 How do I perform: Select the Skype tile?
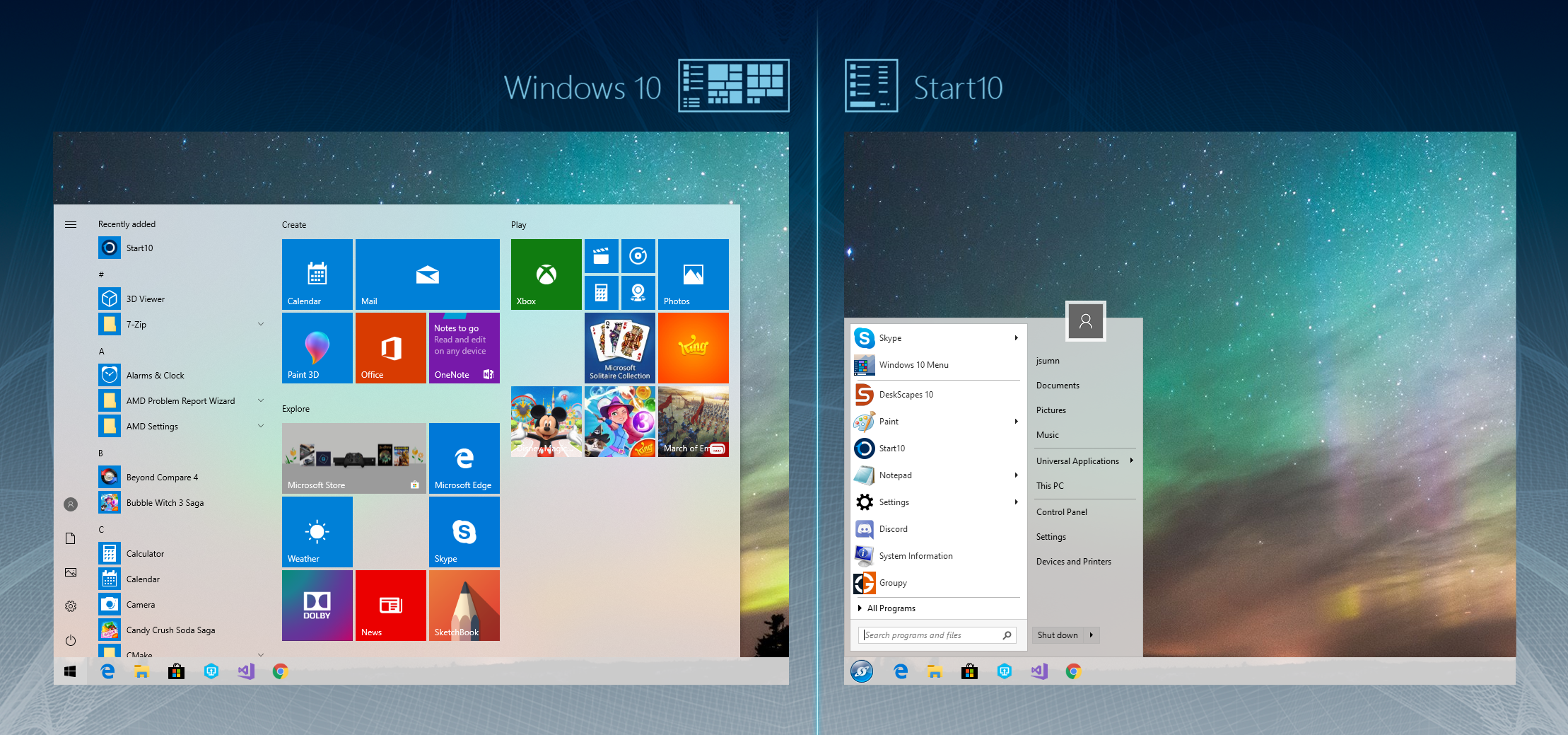click(x=464, y=532)
